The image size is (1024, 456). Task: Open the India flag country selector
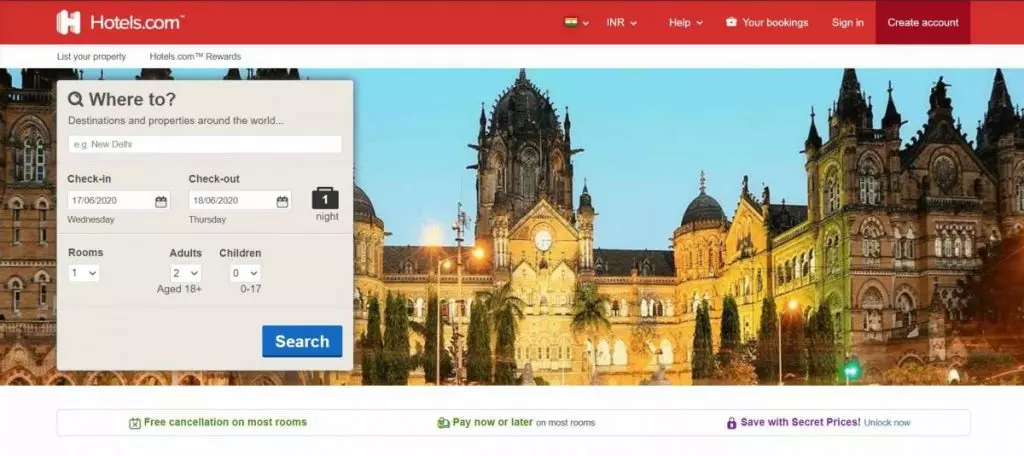tap(576, 22)
